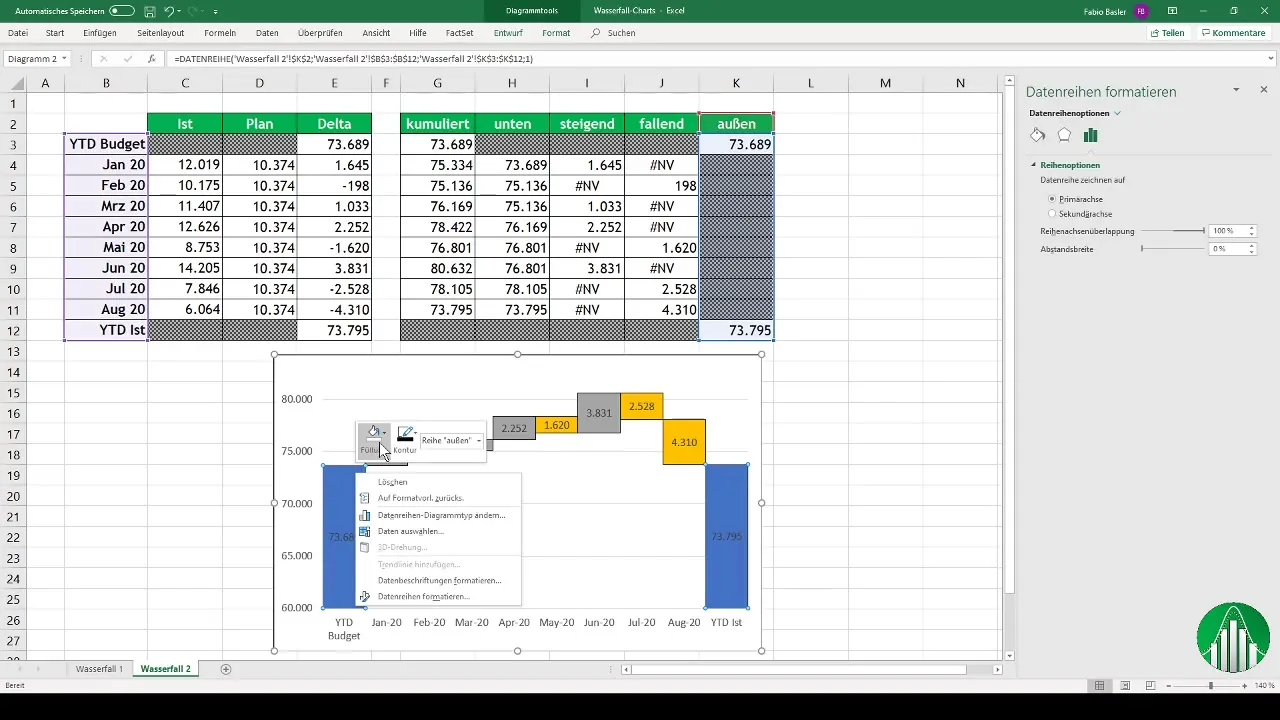The height and width of the screenshot is (720, 1280).
Task: Click the vertical scrollbar down arrow
Action: tap(1009, 655)
